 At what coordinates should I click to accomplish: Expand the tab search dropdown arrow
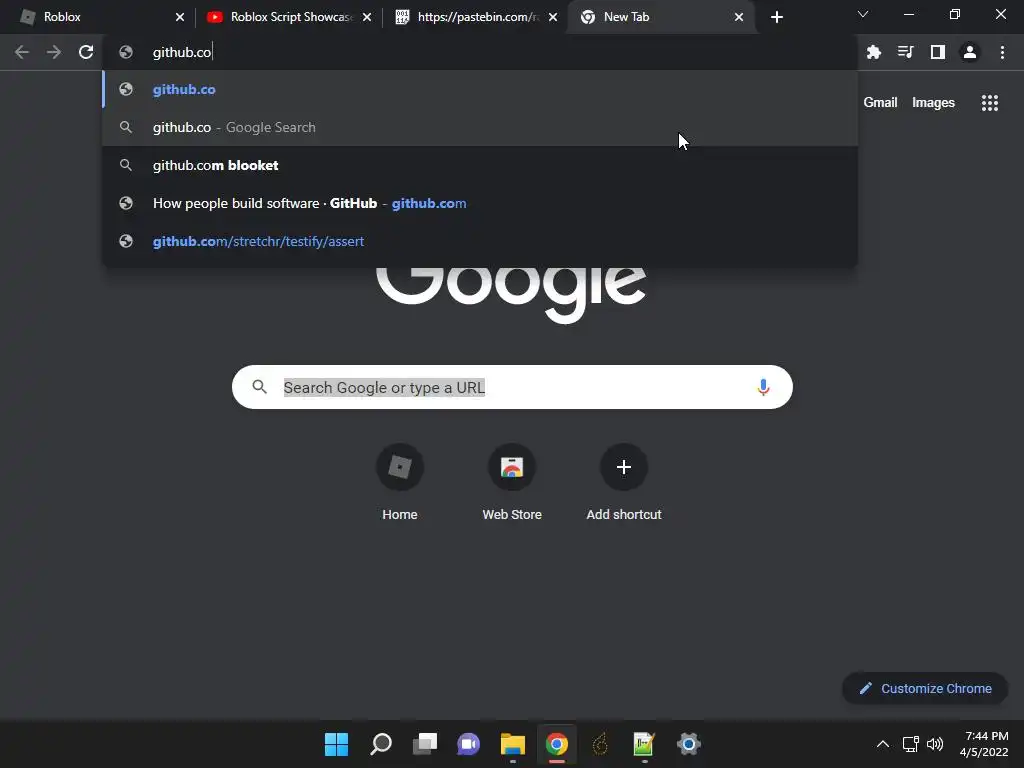coord(863,14)
